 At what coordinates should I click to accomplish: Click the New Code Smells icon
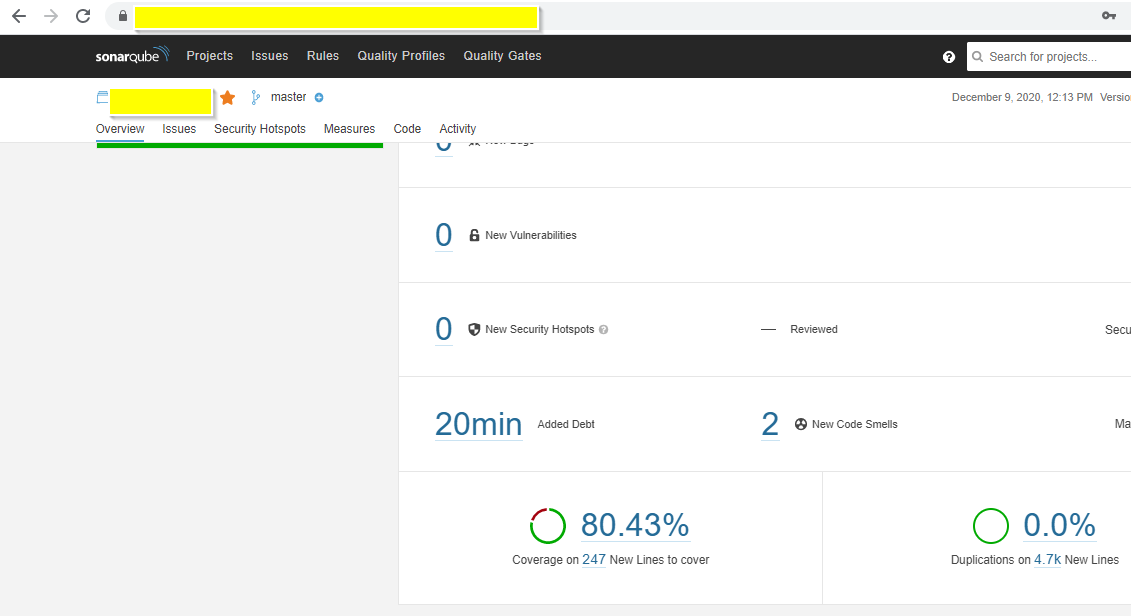point(800,424)
